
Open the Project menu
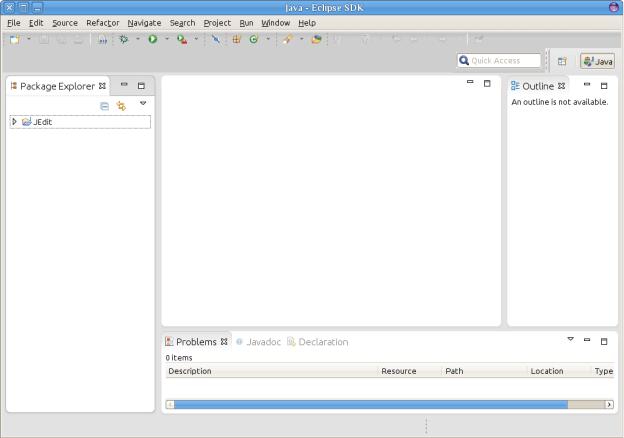pyautogui.click(x=217, y=23)
